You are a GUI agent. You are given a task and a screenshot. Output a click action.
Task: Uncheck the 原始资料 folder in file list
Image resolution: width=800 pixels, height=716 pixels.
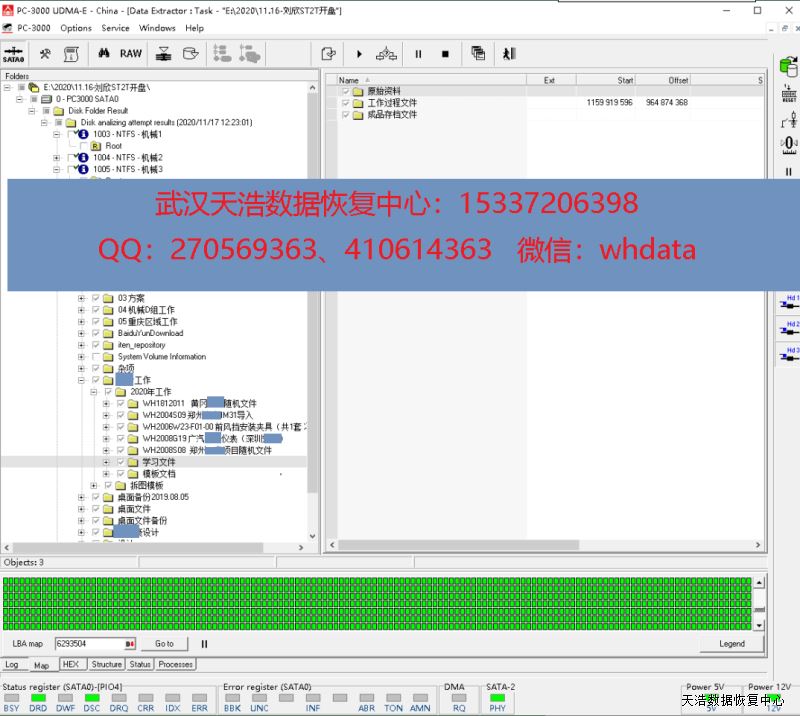346,91
